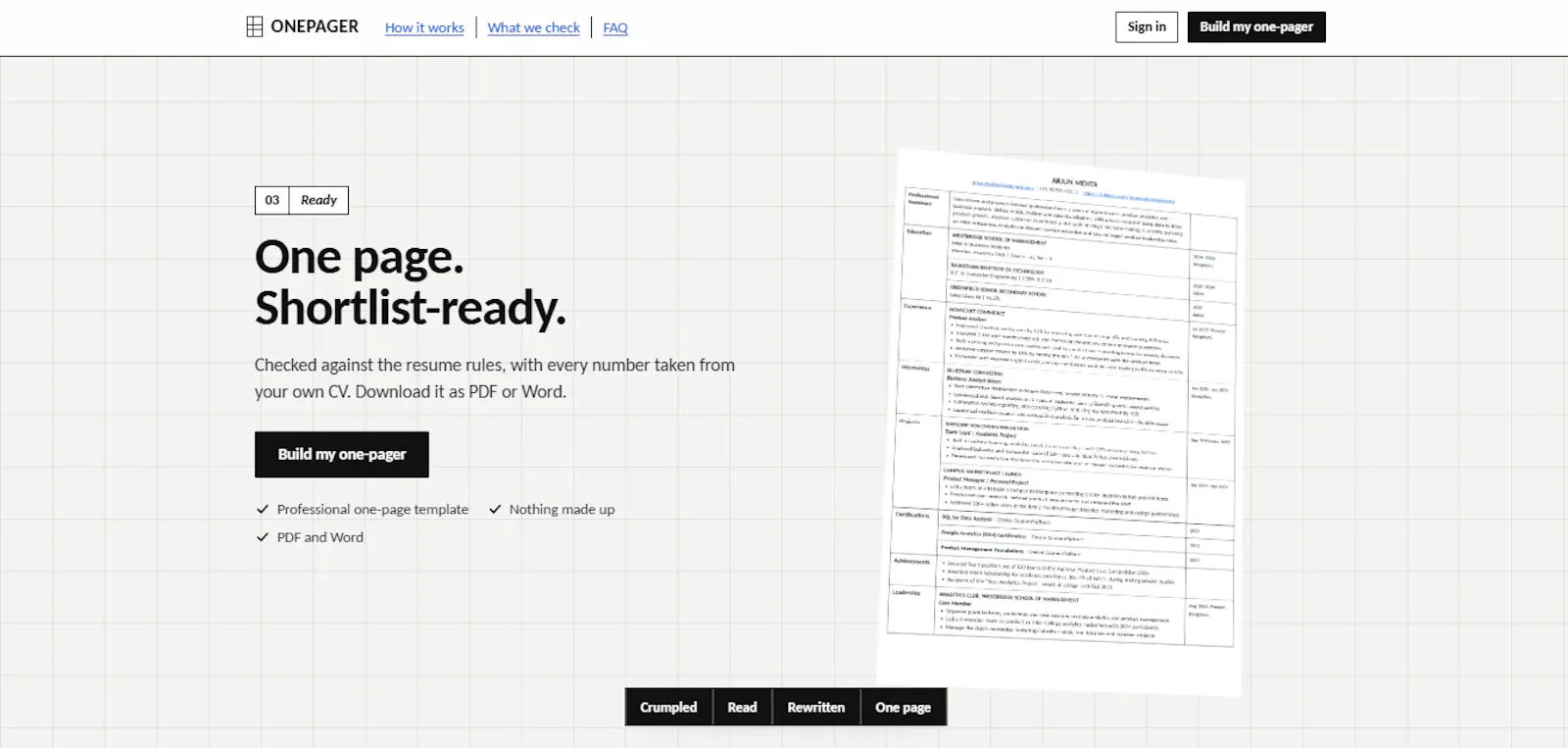
Task: Select the One page stage tab
Action: (x=904, y=707)
